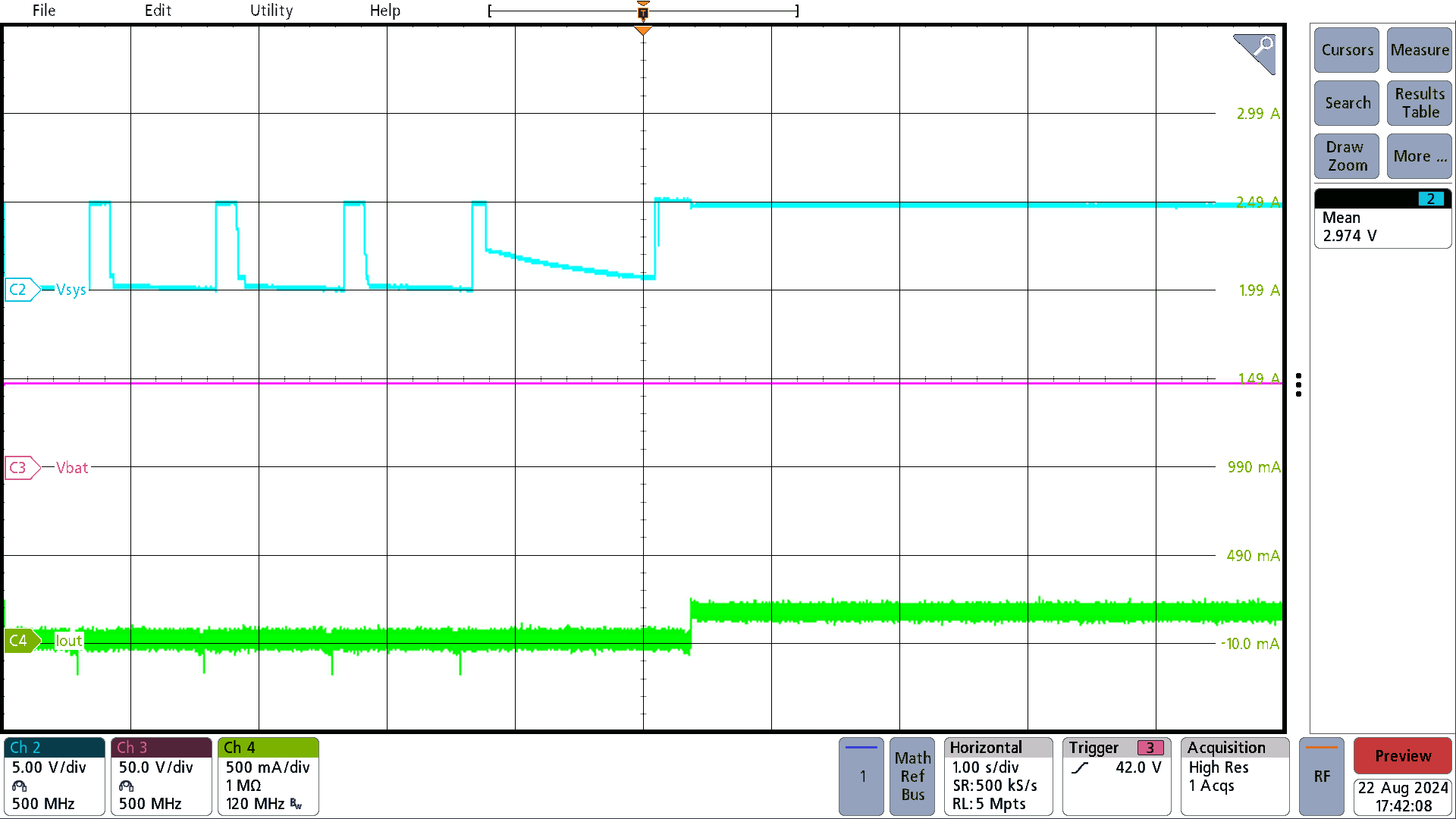Select the C2 Vsys channel badge
The width and height of the screenshot is (1456, 819).
[21, 289]
